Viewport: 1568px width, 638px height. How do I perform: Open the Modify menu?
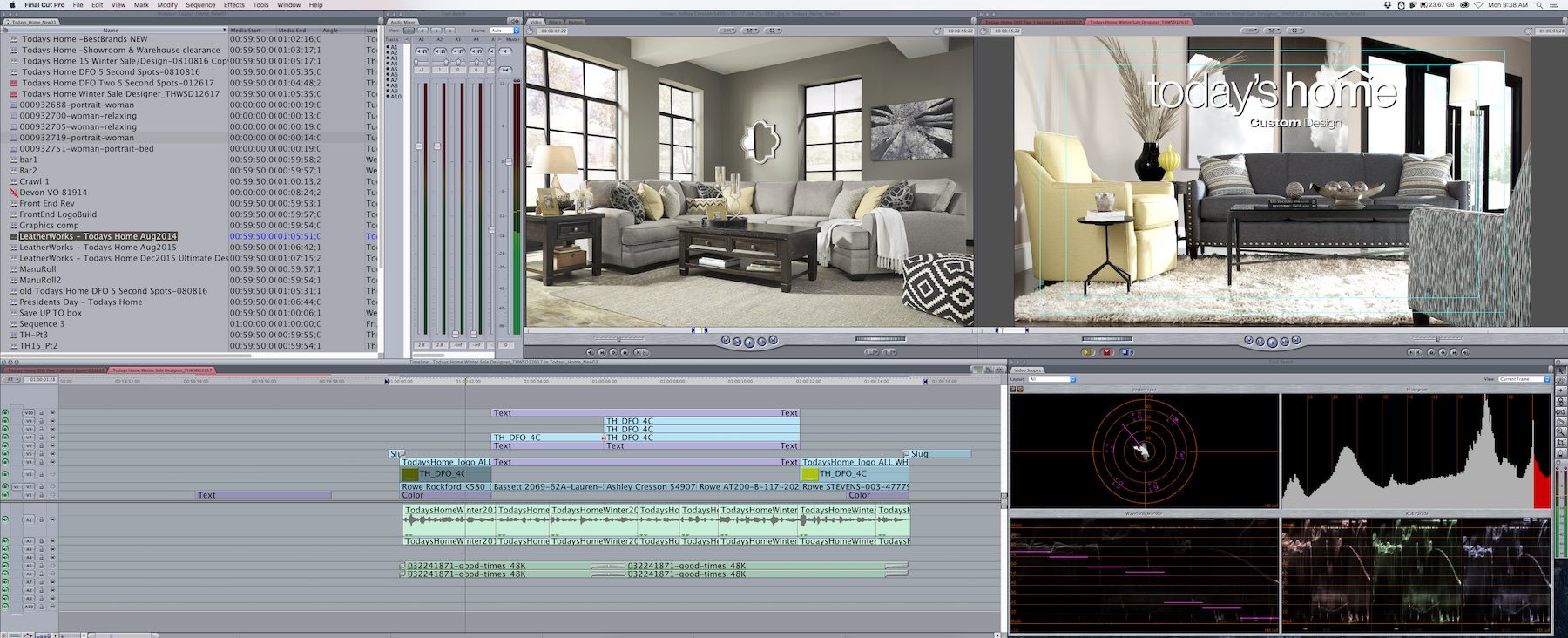(x=167, y=4)
